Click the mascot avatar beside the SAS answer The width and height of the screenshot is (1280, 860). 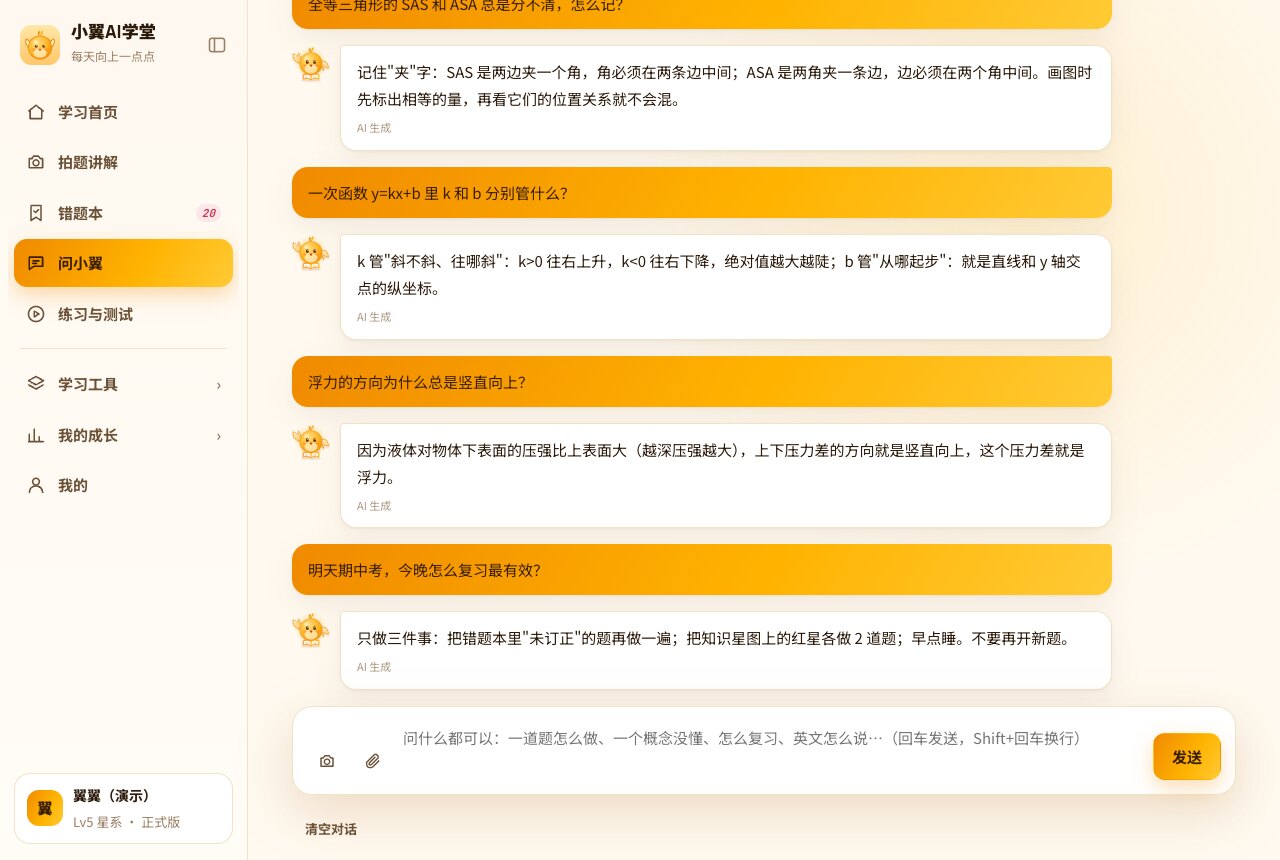point(311,65)
